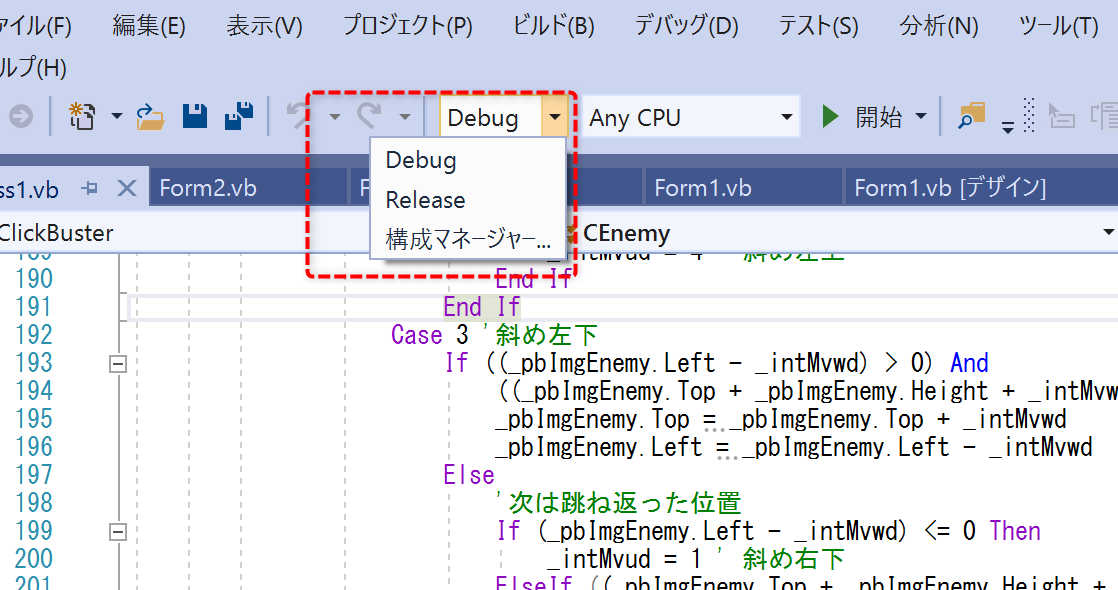Switch to the Form2.vb tab
Screen dimensions: 1118x590
pos(248,188)
